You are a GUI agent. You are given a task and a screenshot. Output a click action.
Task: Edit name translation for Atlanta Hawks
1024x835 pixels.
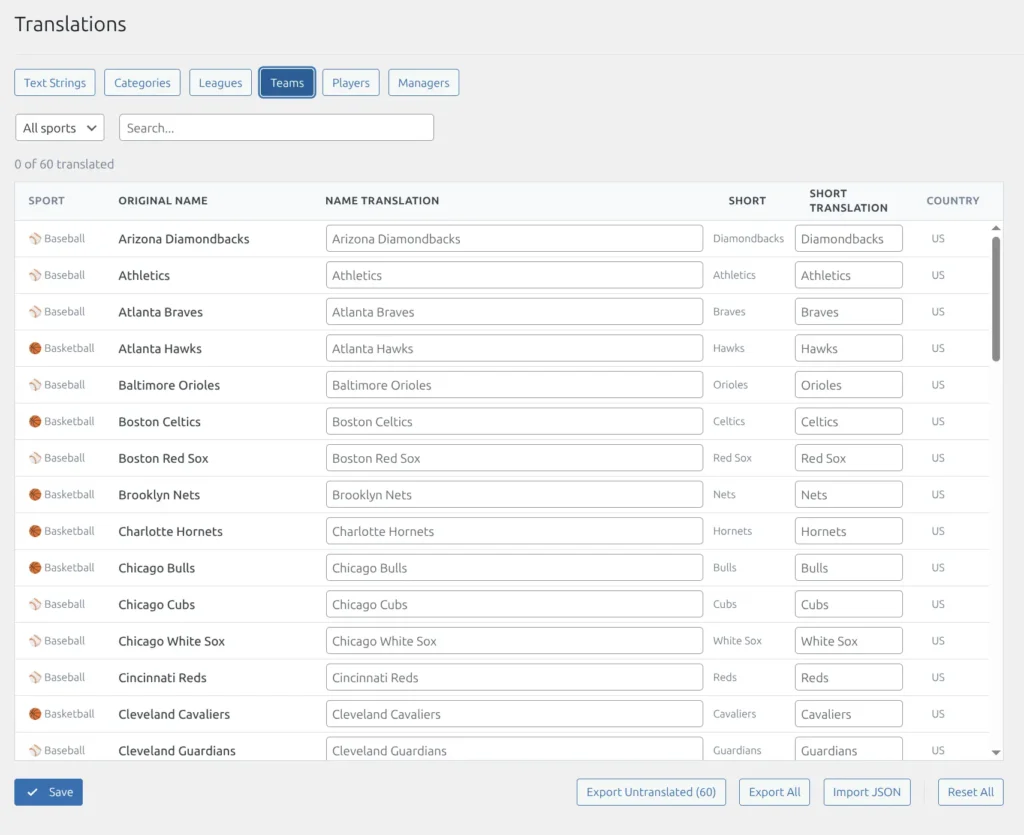tap(515, 349)
